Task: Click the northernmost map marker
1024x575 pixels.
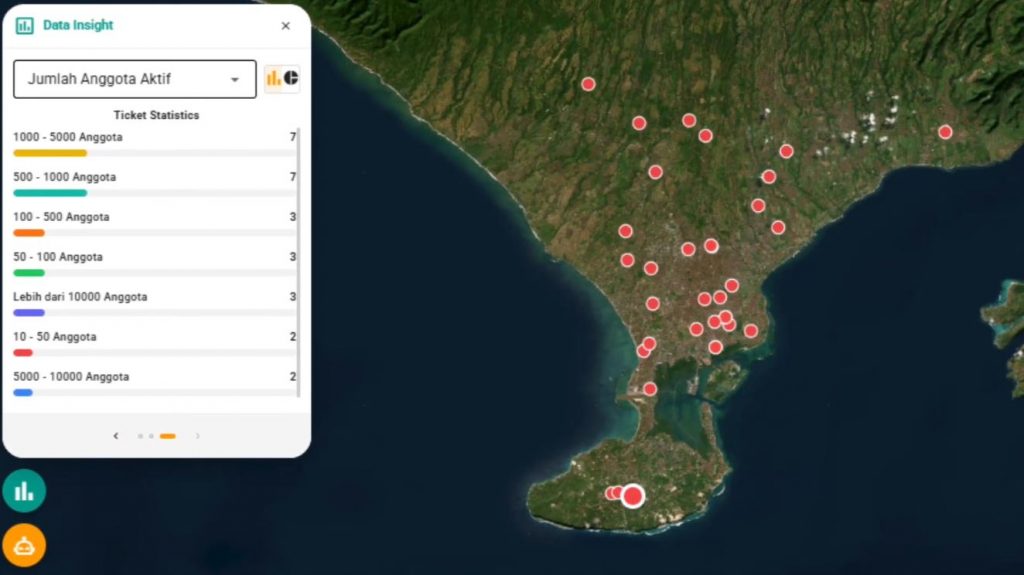Action: tap(588, 84)
